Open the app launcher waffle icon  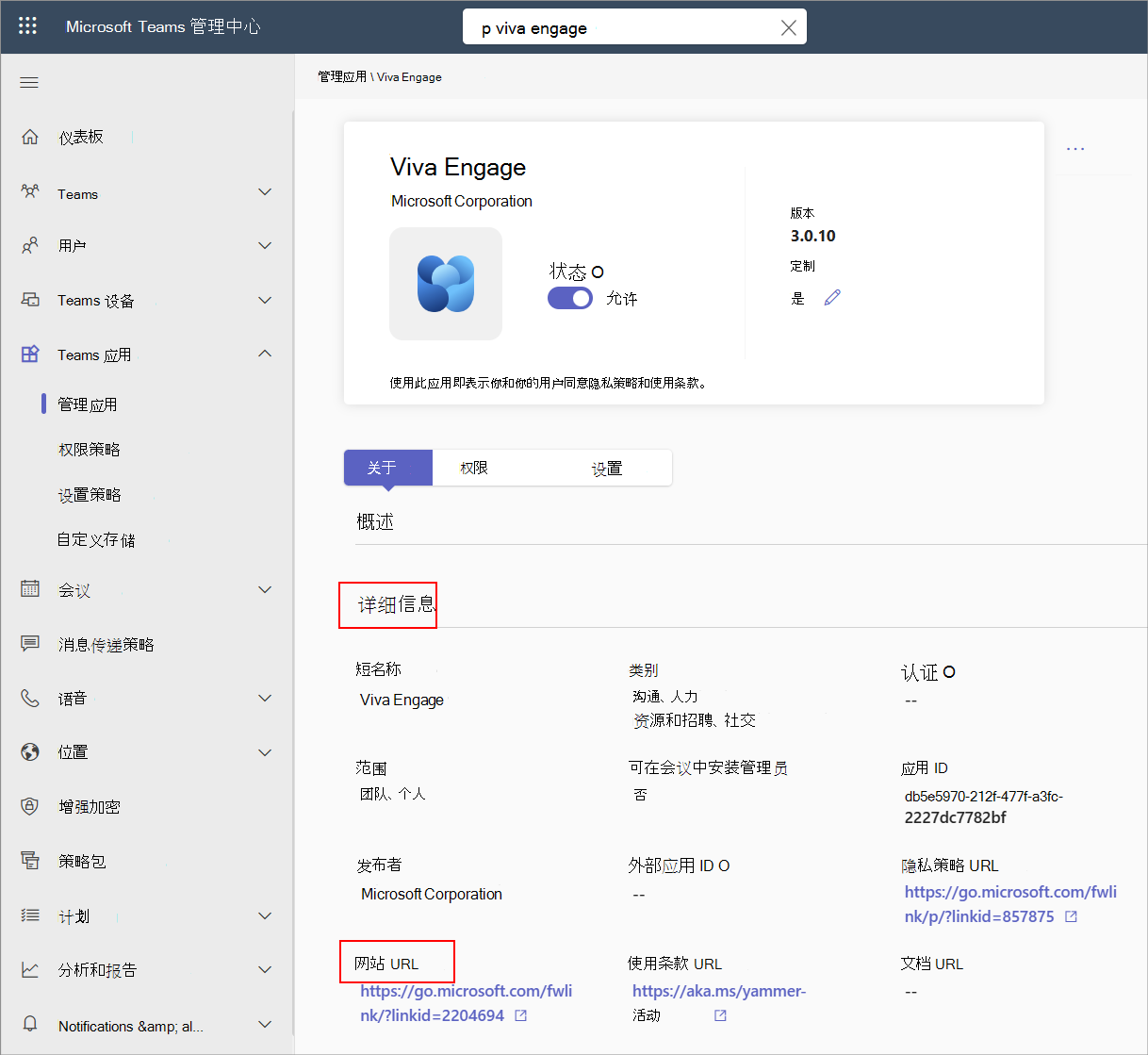pos(28,26)
